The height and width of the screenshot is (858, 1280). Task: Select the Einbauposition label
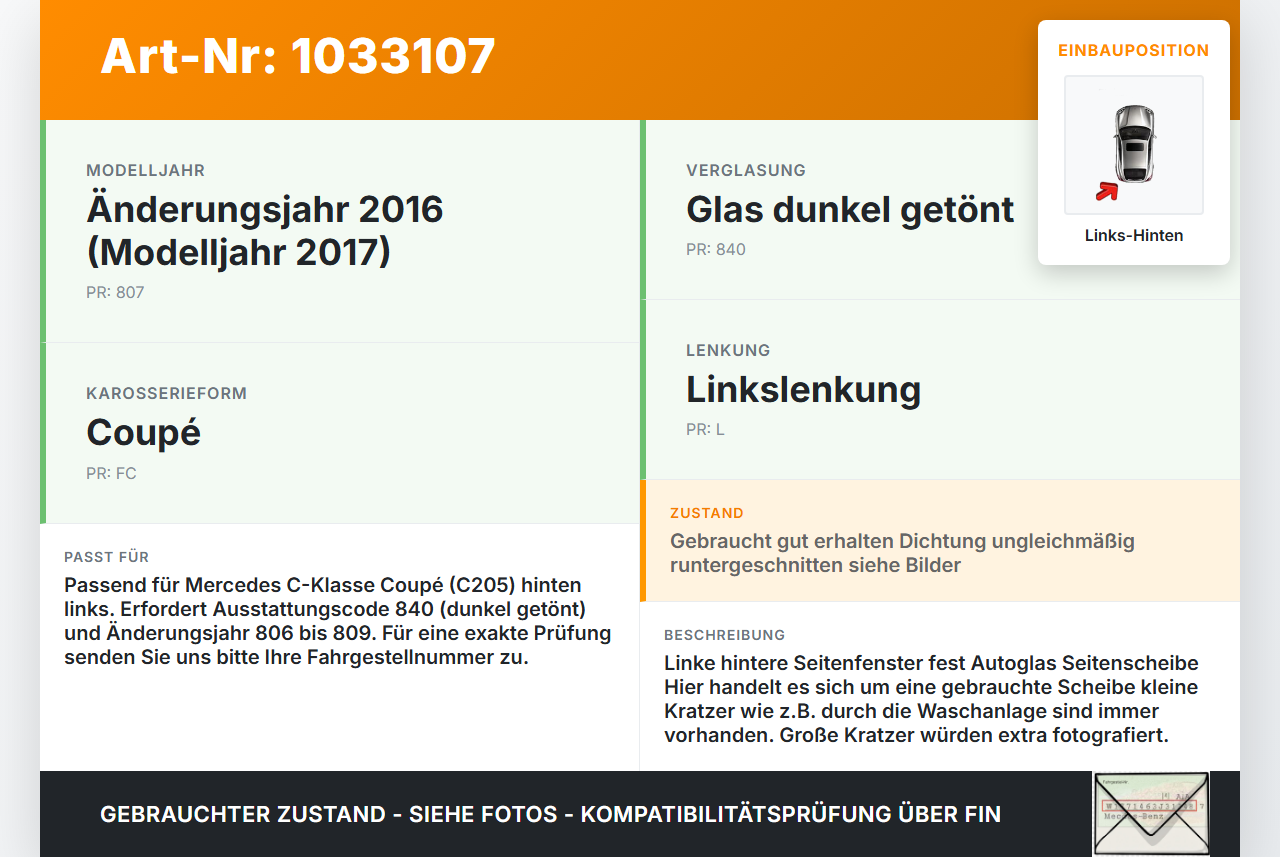(1134, 50)
